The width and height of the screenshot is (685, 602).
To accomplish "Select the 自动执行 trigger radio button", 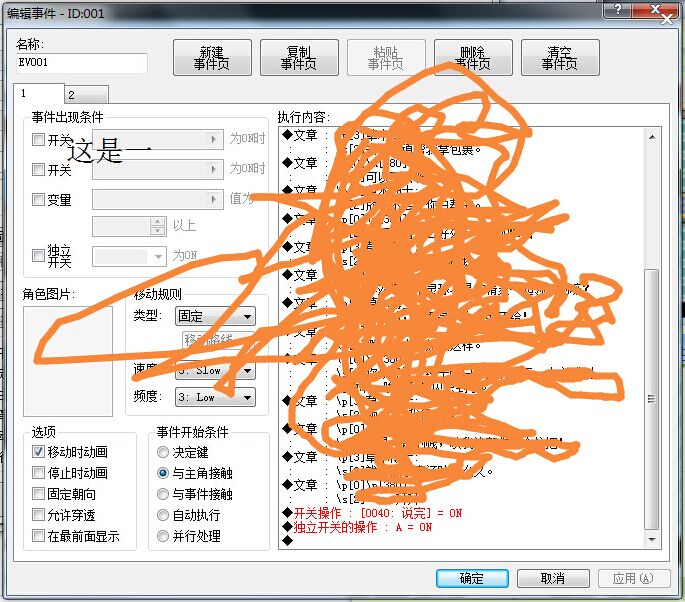I will point(163,515).
